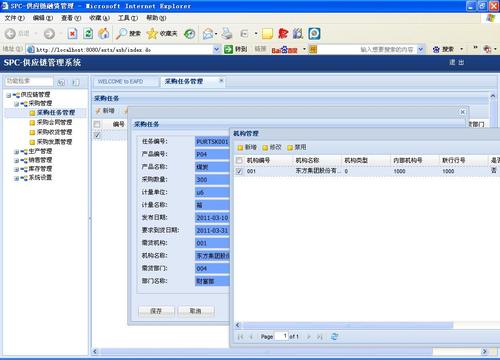Uncheck the row 001 checkbox in 机构管理 grid
The image size is (500, 360).
[x=239, y=171]
